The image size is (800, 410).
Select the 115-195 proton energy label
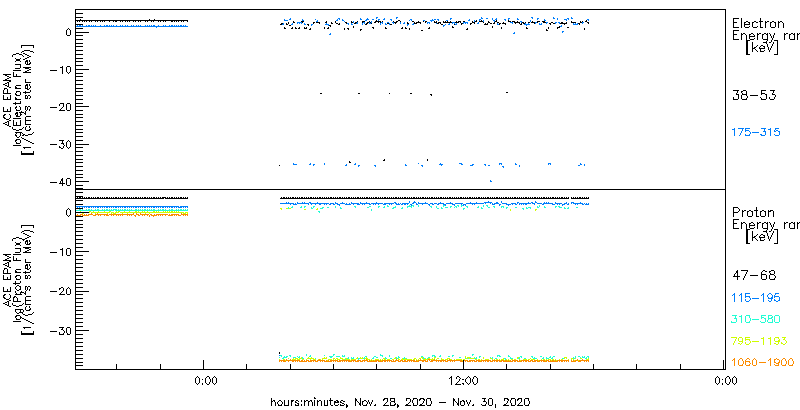pos(756,298)
